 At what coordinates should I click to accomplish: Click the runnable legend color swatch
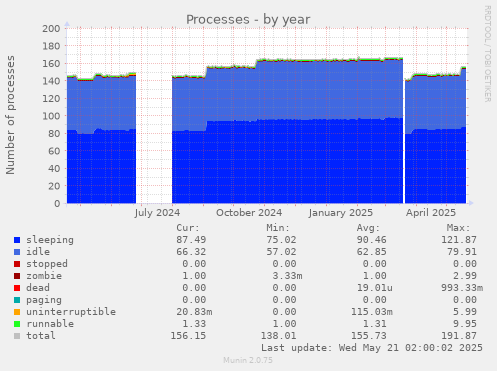pos(17,324)
